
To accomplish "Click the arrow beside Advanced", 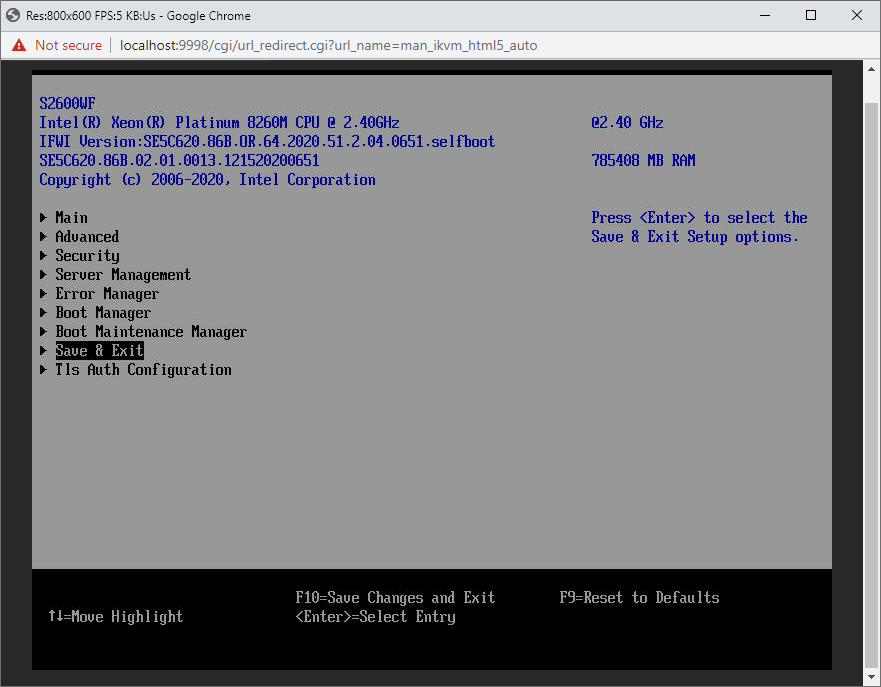I will point(43,236).
